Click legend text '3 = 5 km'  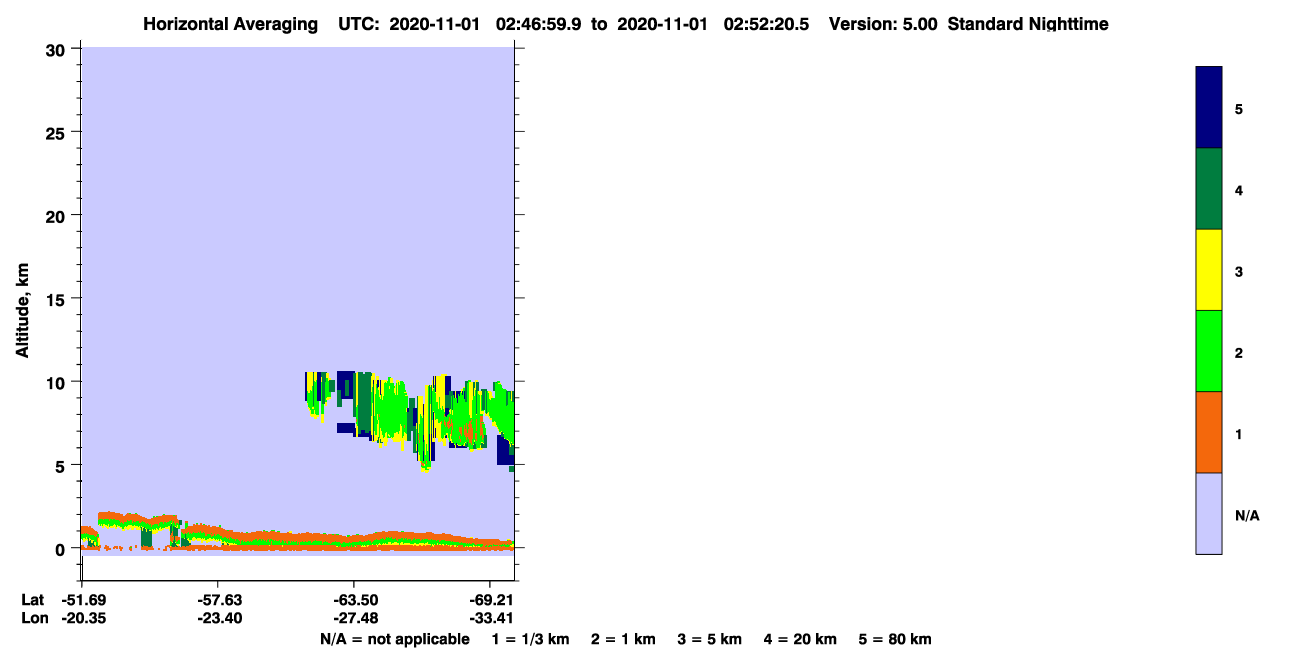coord(710,639)
